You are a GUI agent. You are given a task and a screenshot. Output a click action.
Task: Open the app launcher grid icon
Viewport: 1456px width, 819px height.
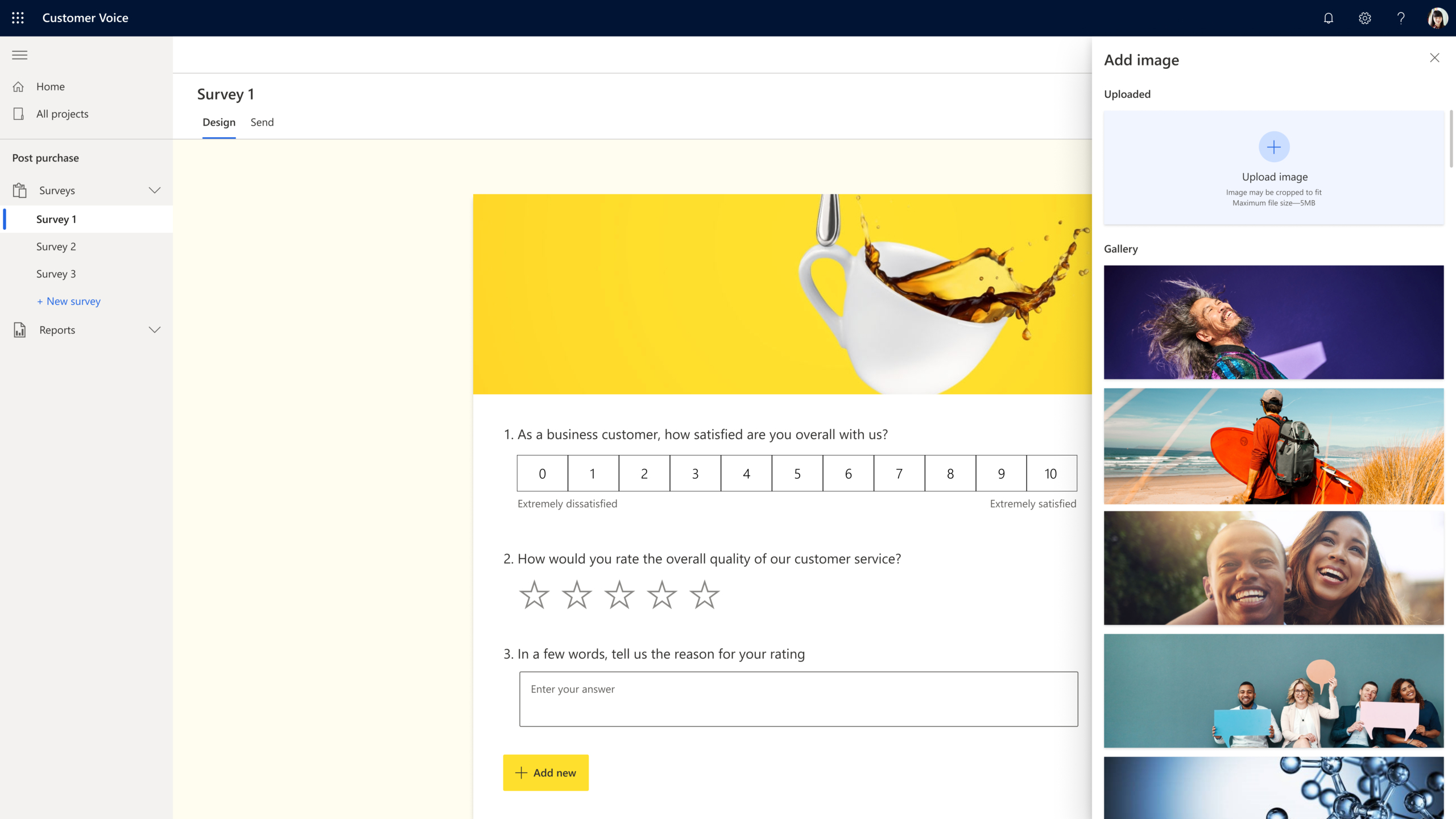[x=18, y=18]
